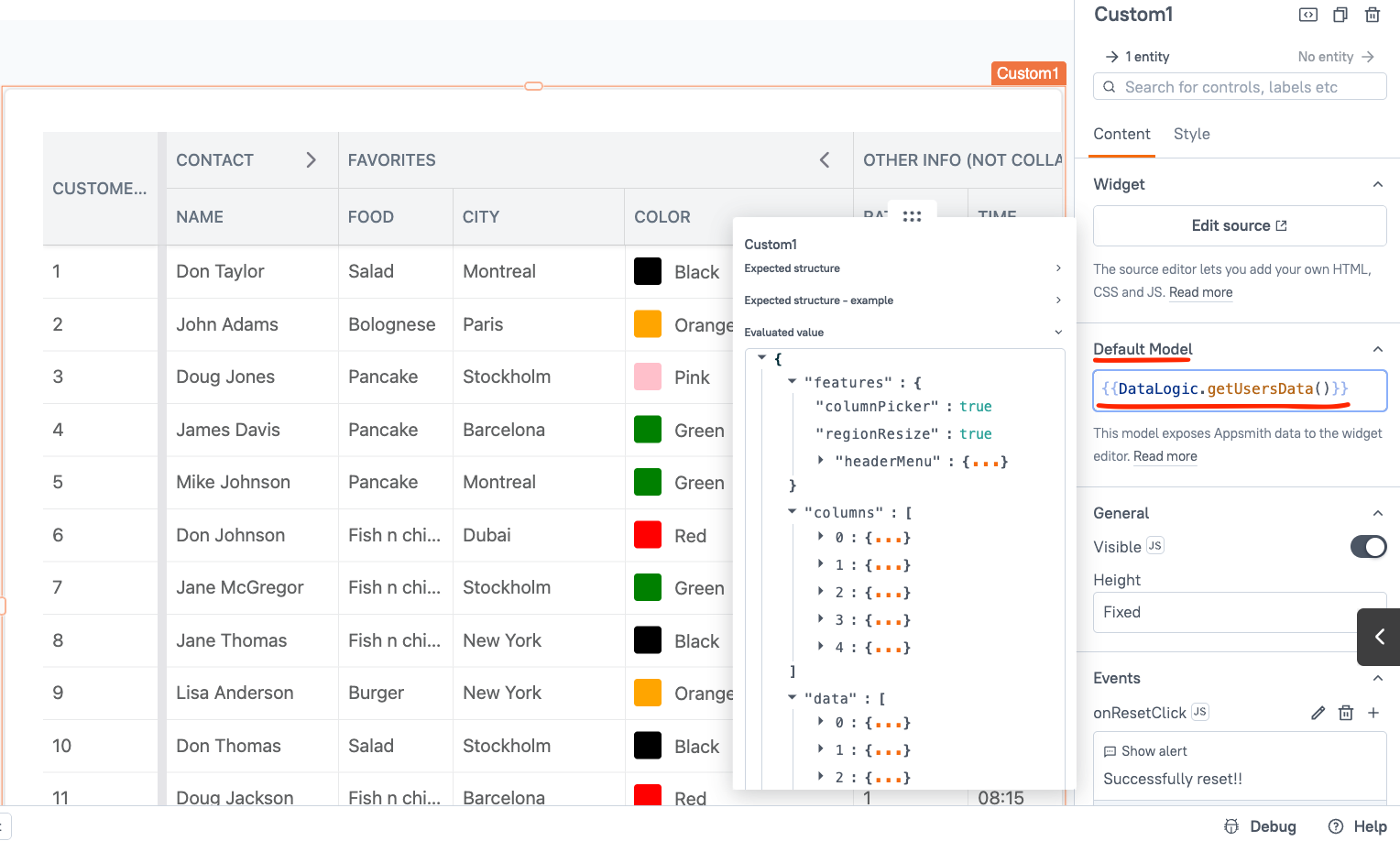Duplicate the Custom1 widget via copy icon

coord(1340,15)
